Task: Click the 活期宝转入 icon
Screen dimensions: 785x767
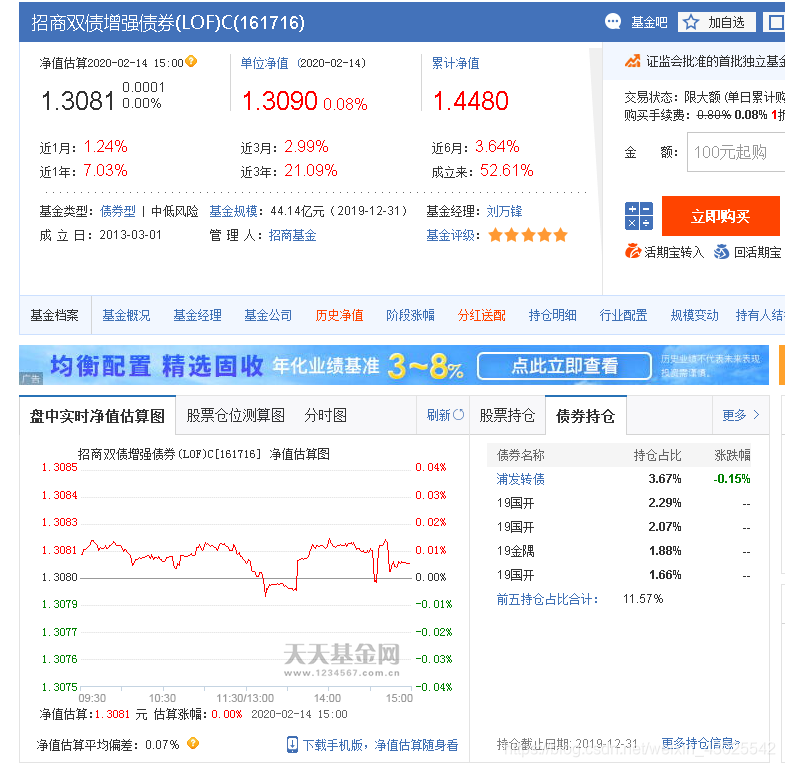Action: pyautogui.click(x=633, y=251)
